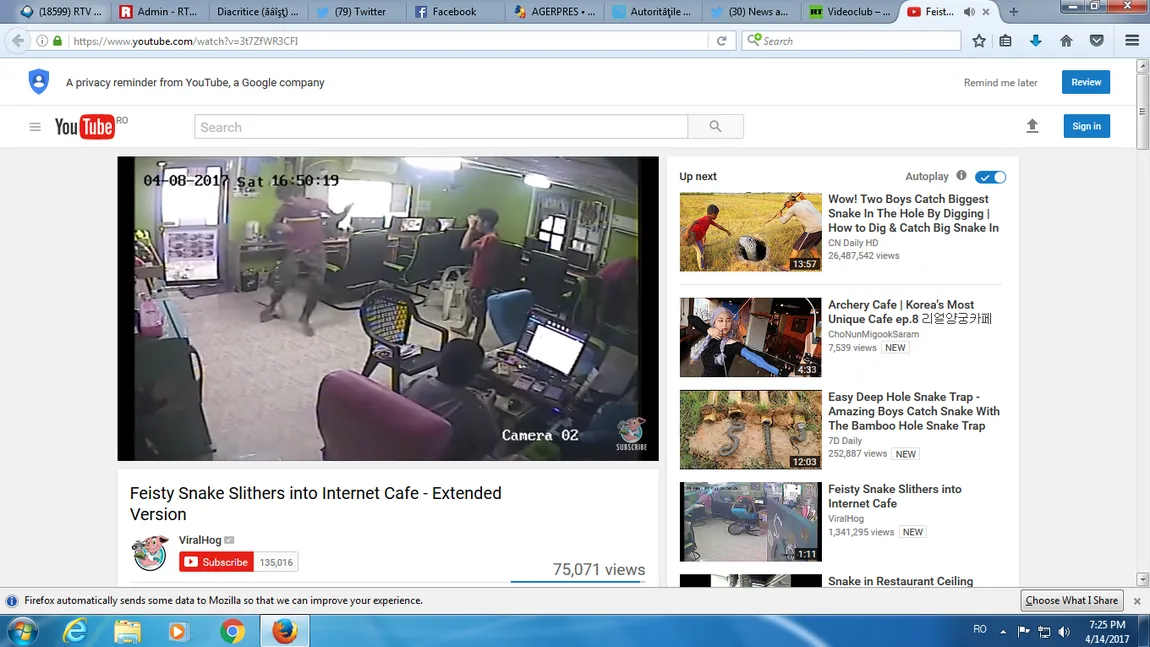Click the Sign in button

coord(1086,126)
